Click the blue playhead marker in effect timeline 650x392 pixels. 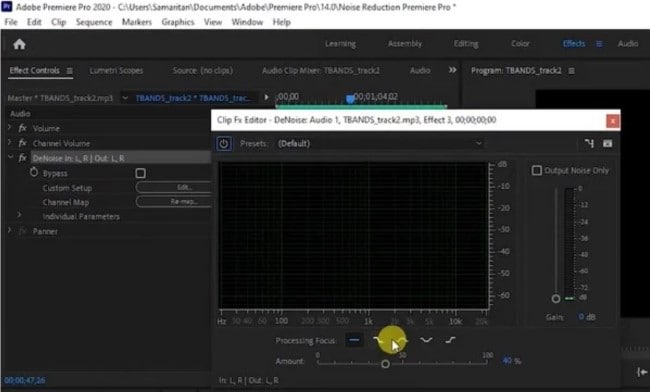coord(350,99)
